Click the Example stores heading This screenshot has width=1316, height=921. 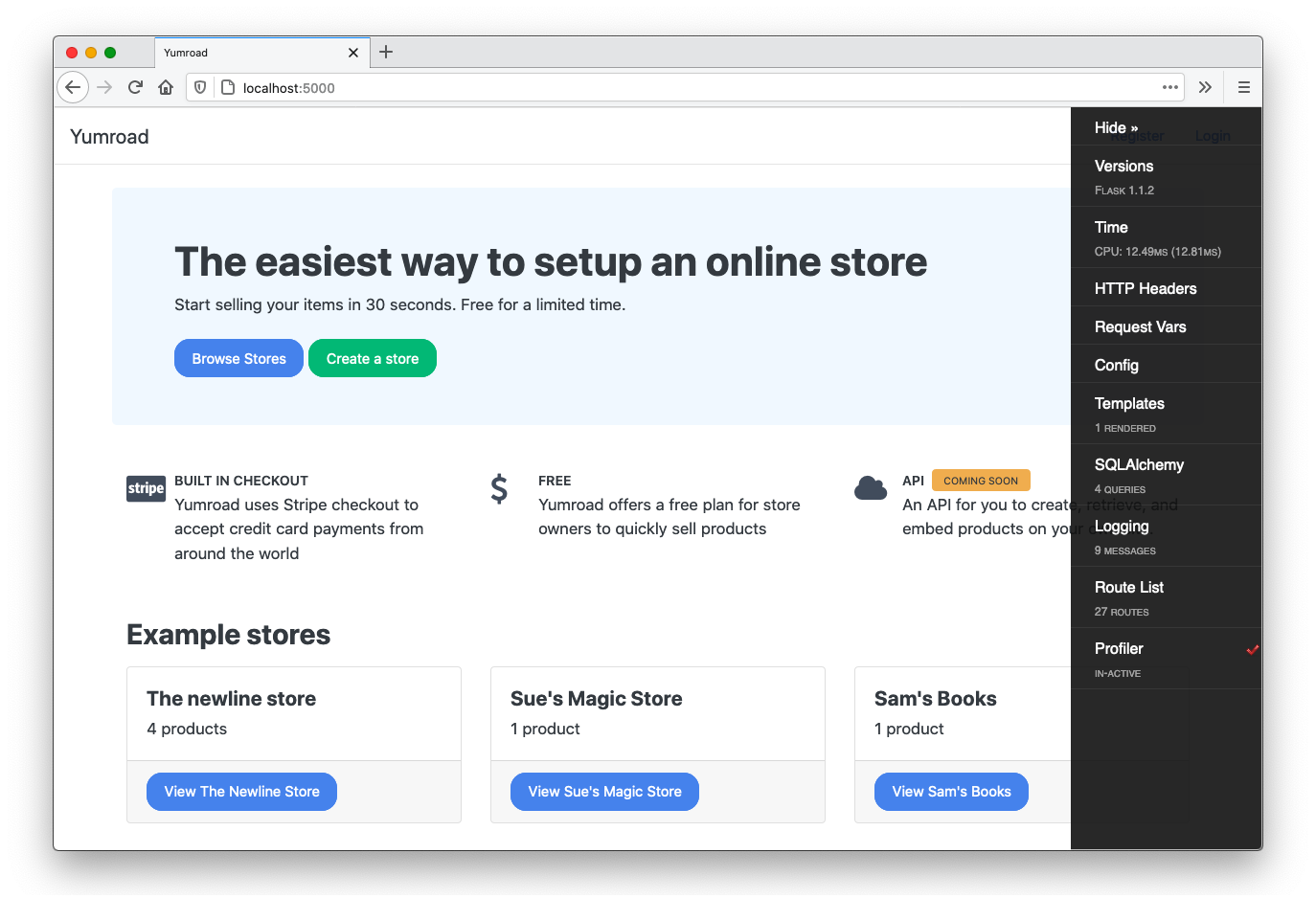coord(228,635)
